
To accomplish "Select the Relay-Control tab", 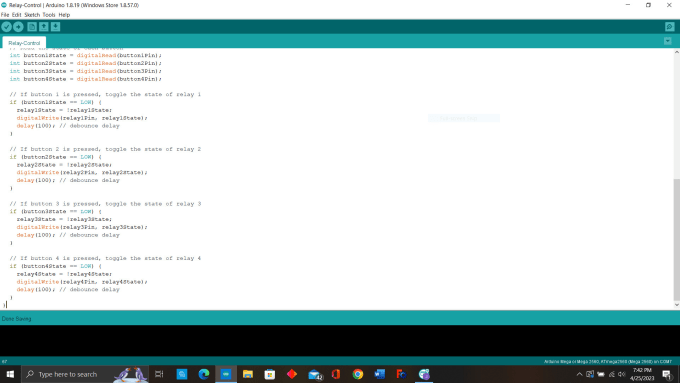I will (24, 43).
